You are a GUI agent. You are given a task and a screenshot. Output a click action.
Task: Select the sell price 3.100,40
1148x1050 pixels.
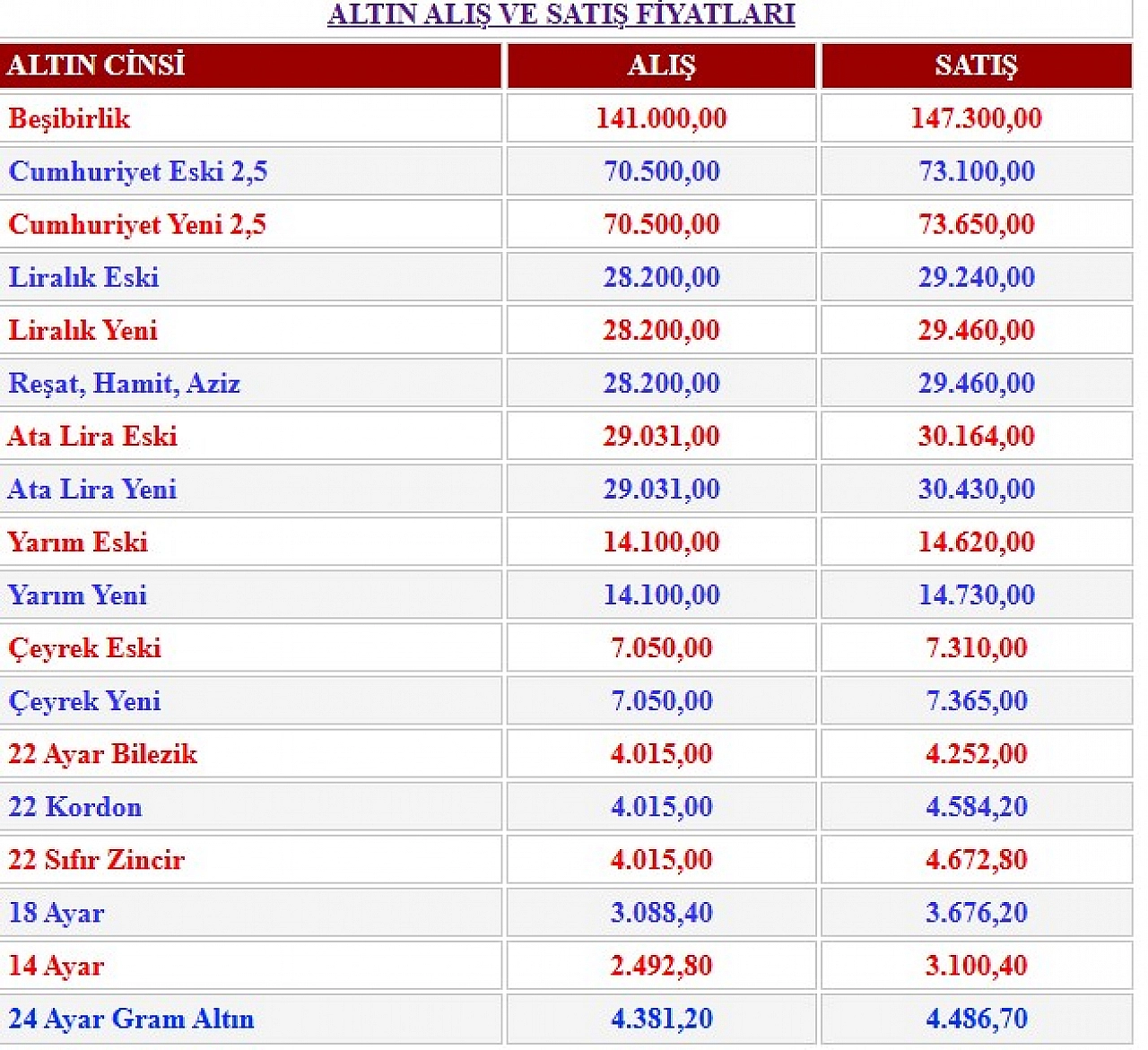pyautogui.click(x=977, y=965)
